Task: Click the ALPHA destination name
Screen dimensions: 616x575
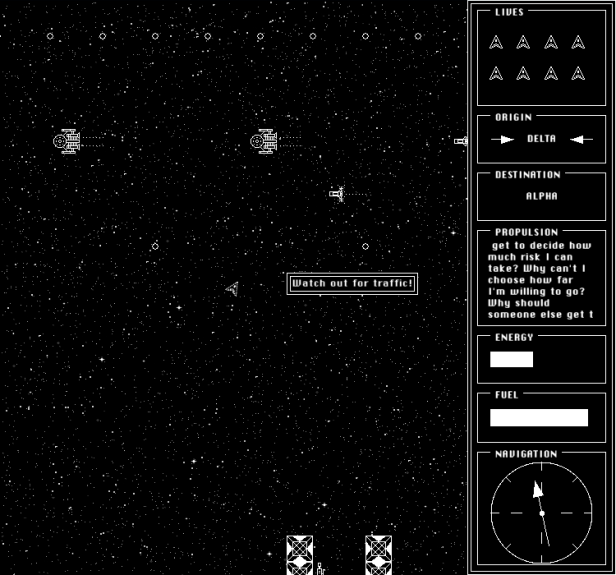Action: (x=541, y=196)
